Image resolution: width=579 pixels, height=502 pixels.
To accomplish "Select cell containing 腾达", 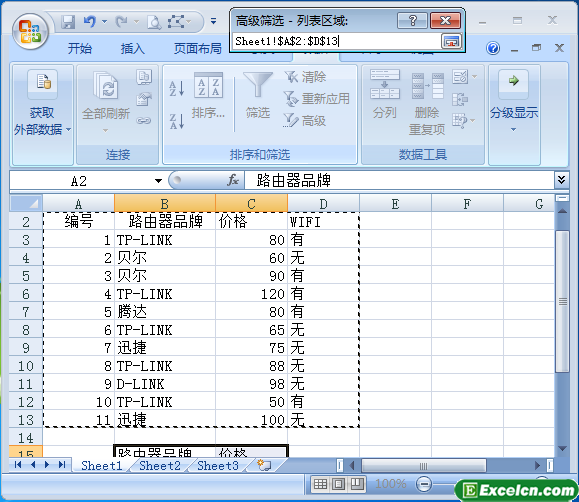I will [x=165, y=312].
